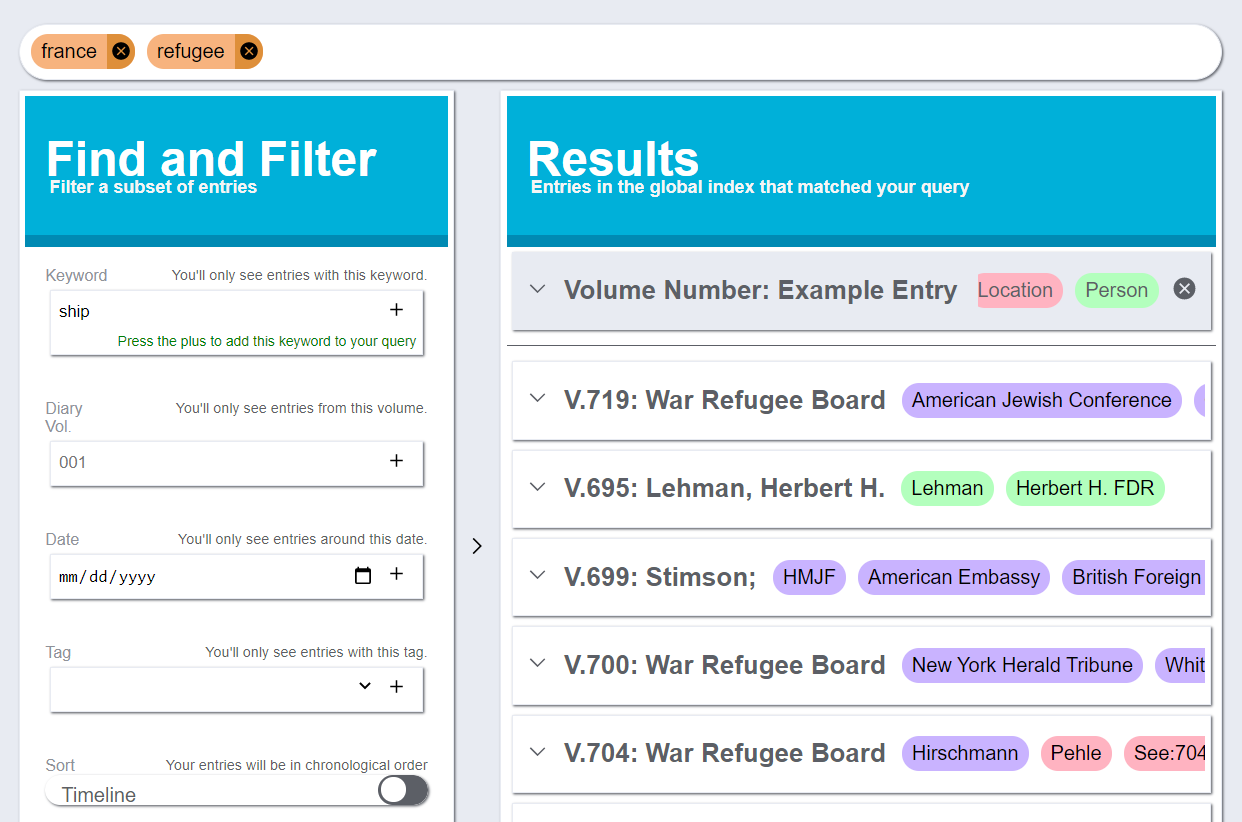Collapse the Find and Filter panel arrow

pyautogui.click(x=477, y=546)
